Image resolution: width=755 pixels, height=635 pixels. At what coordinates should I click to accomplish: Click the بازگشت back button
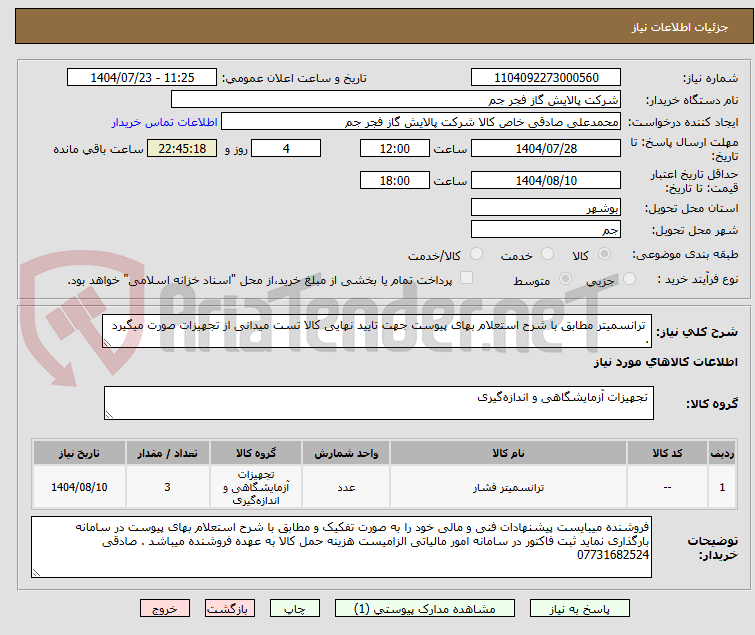pos(230,609)
